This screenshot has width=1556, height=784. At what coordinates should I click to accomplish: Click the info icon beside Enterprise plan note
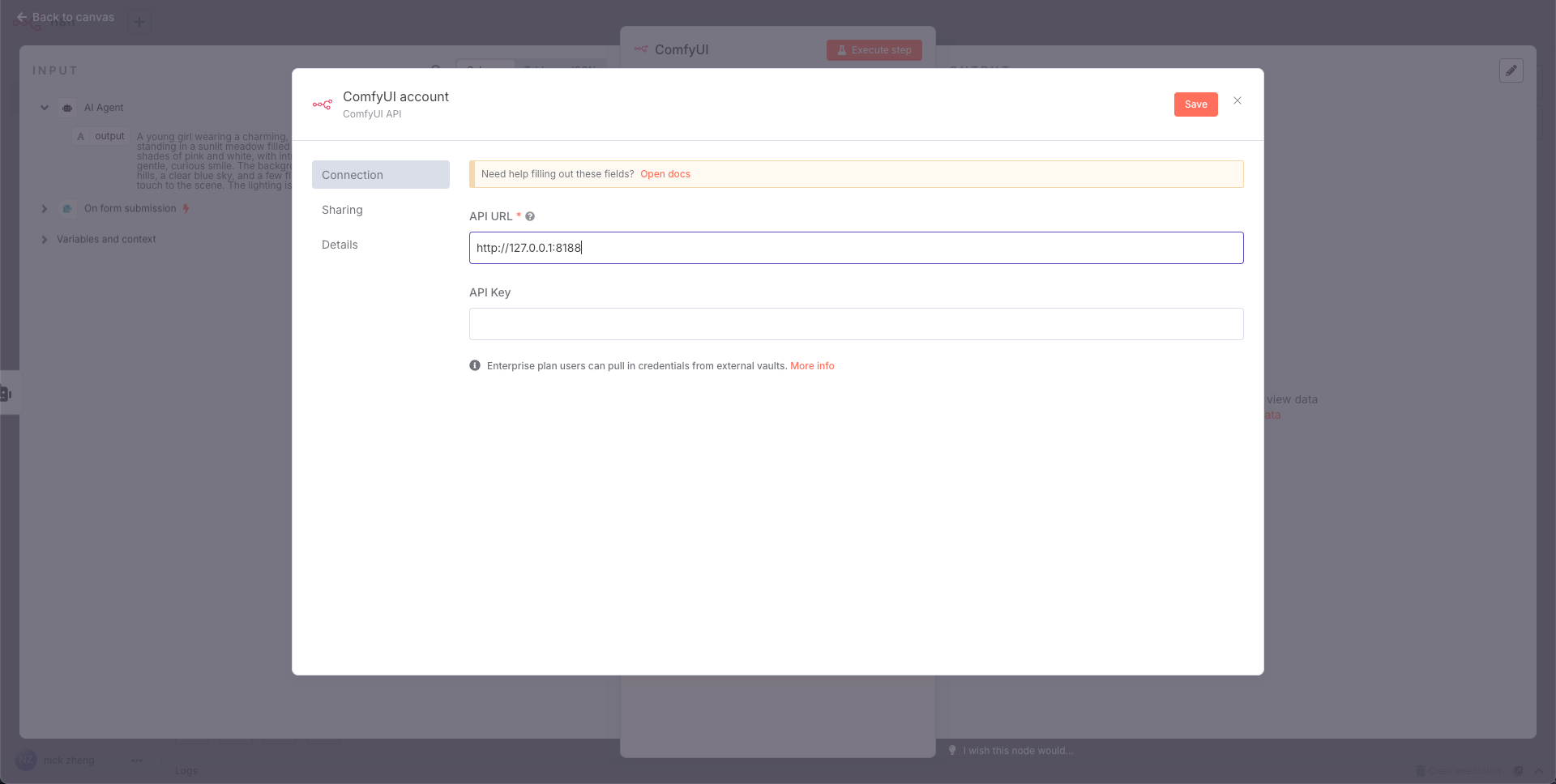(475, 366)
